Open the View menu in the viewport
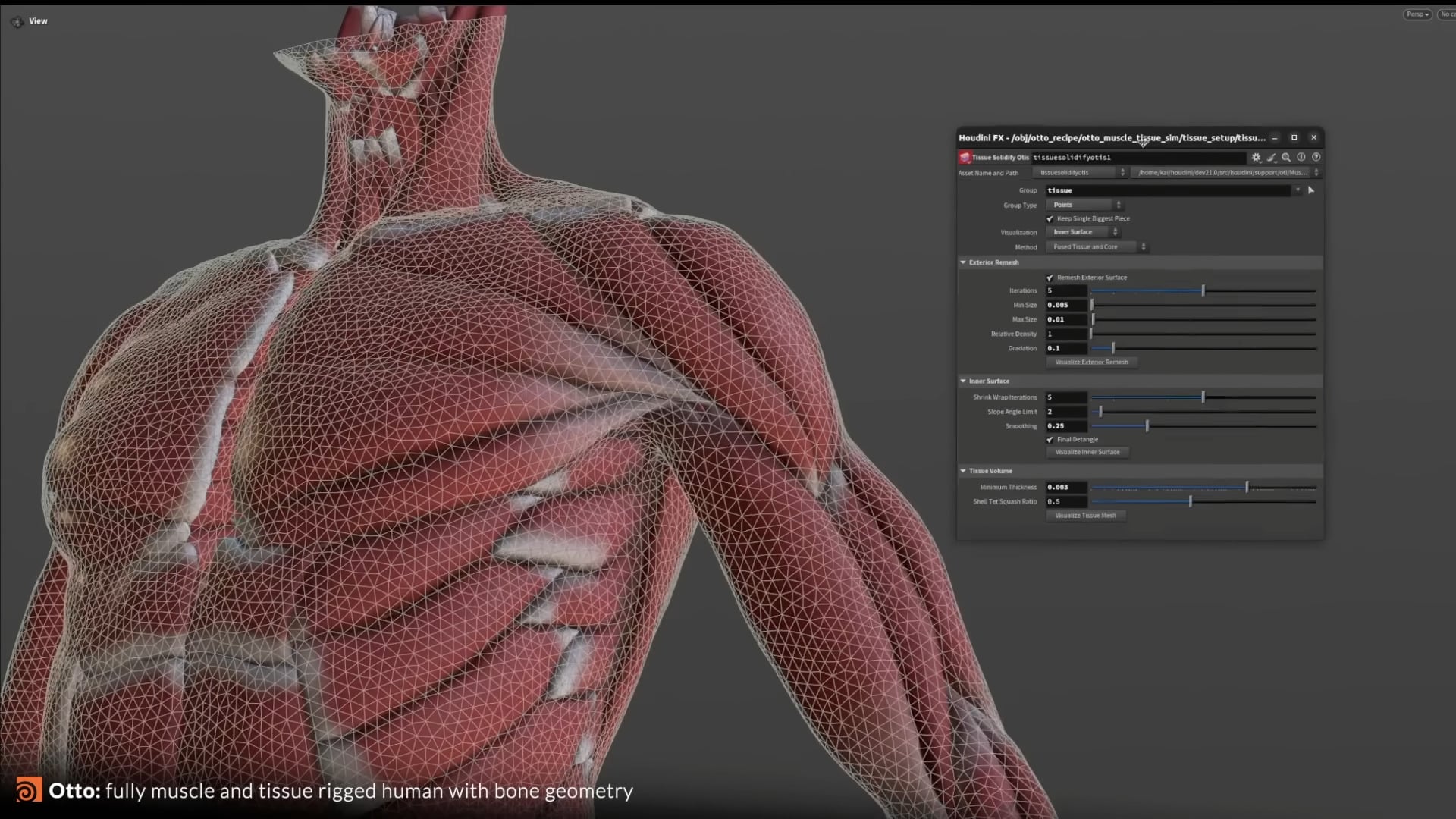1456x819 pixels. click(x=38, y=20)
